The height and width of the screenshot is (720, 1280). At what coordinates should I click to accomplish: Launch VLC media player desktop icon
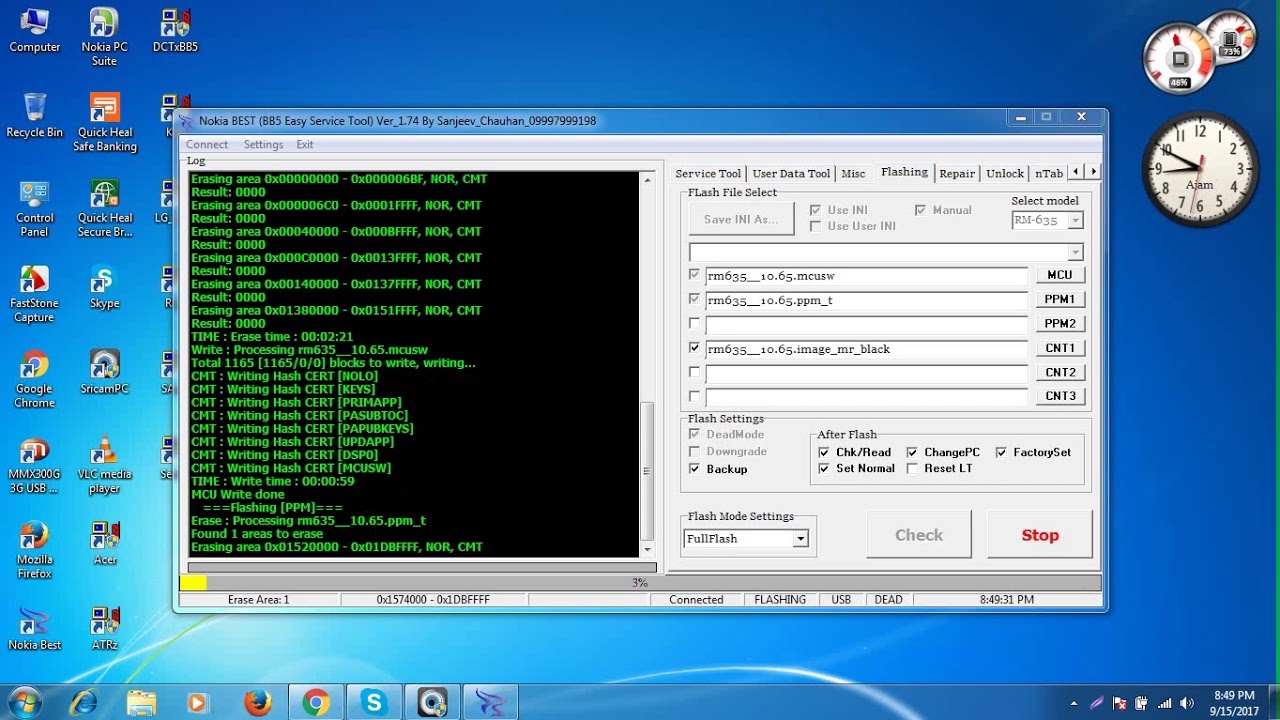pyautogui.click(x=104, y=466)
